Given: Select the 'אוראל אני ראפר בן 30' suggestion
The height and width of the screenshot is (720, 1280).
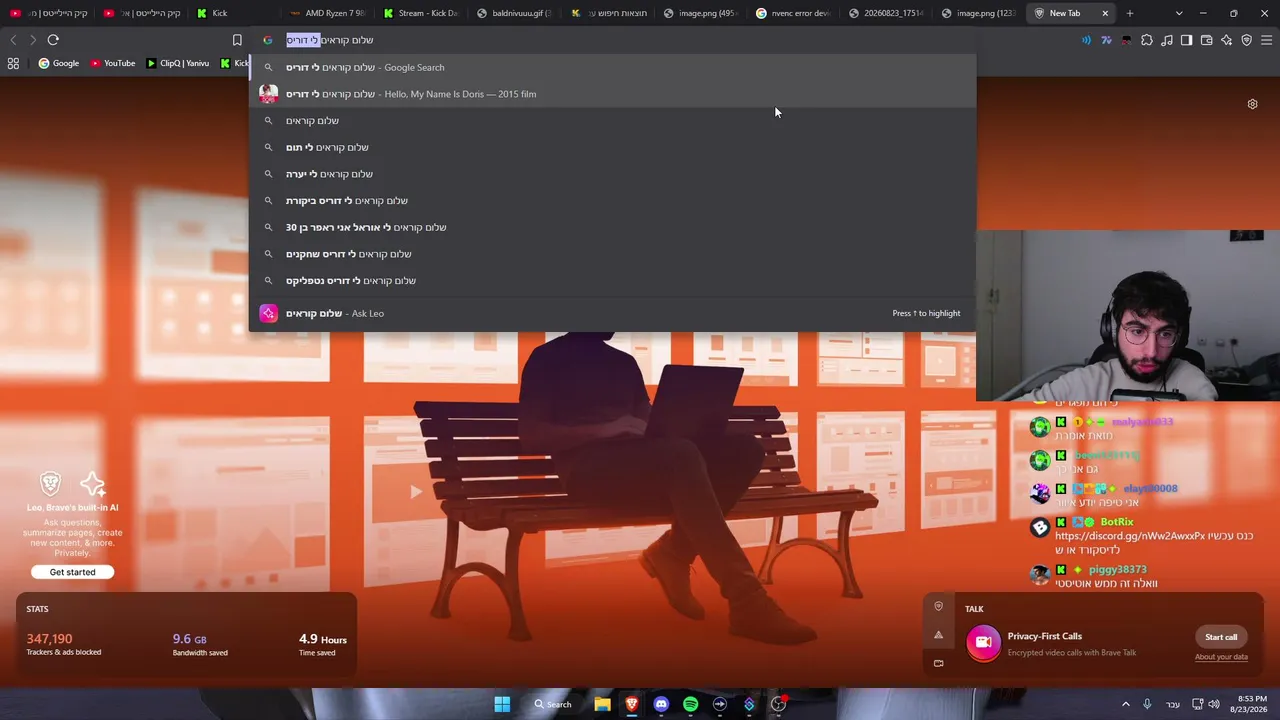Looking at the screenshot, I should click(612, 227).
